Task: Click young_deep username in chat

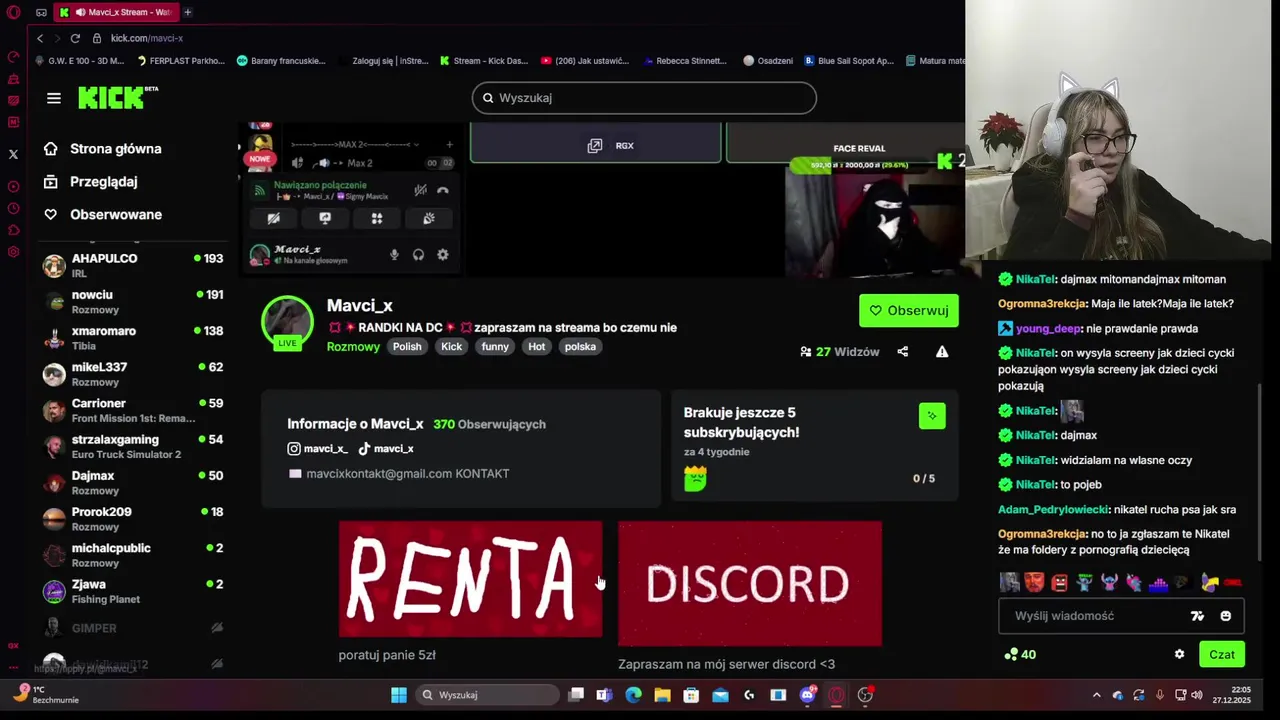Action: click(x=1047, y=328)
